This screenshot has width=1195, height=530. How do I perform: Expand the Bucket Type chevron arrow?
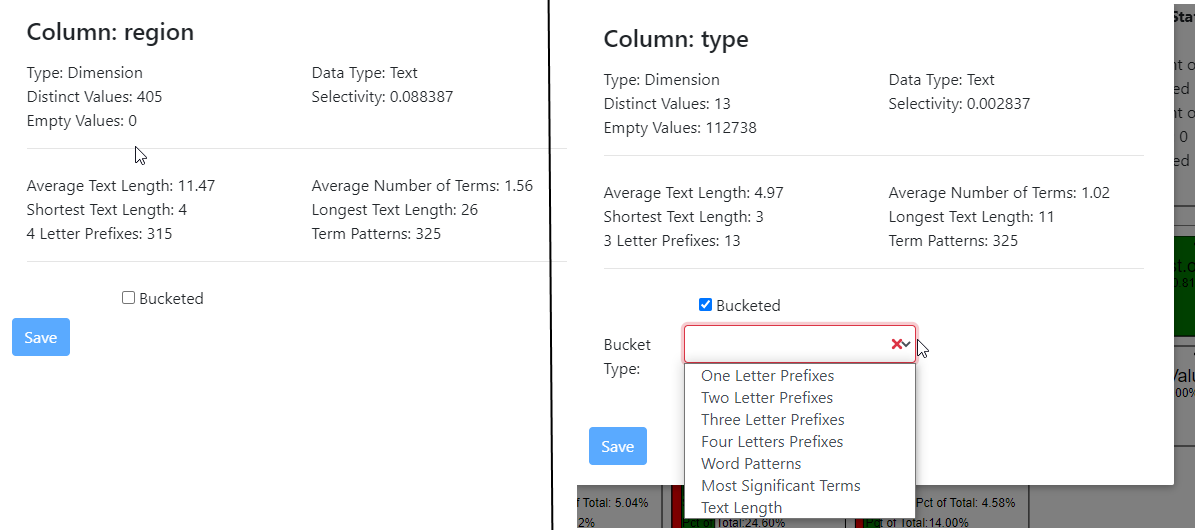click(x=906, y=344)
